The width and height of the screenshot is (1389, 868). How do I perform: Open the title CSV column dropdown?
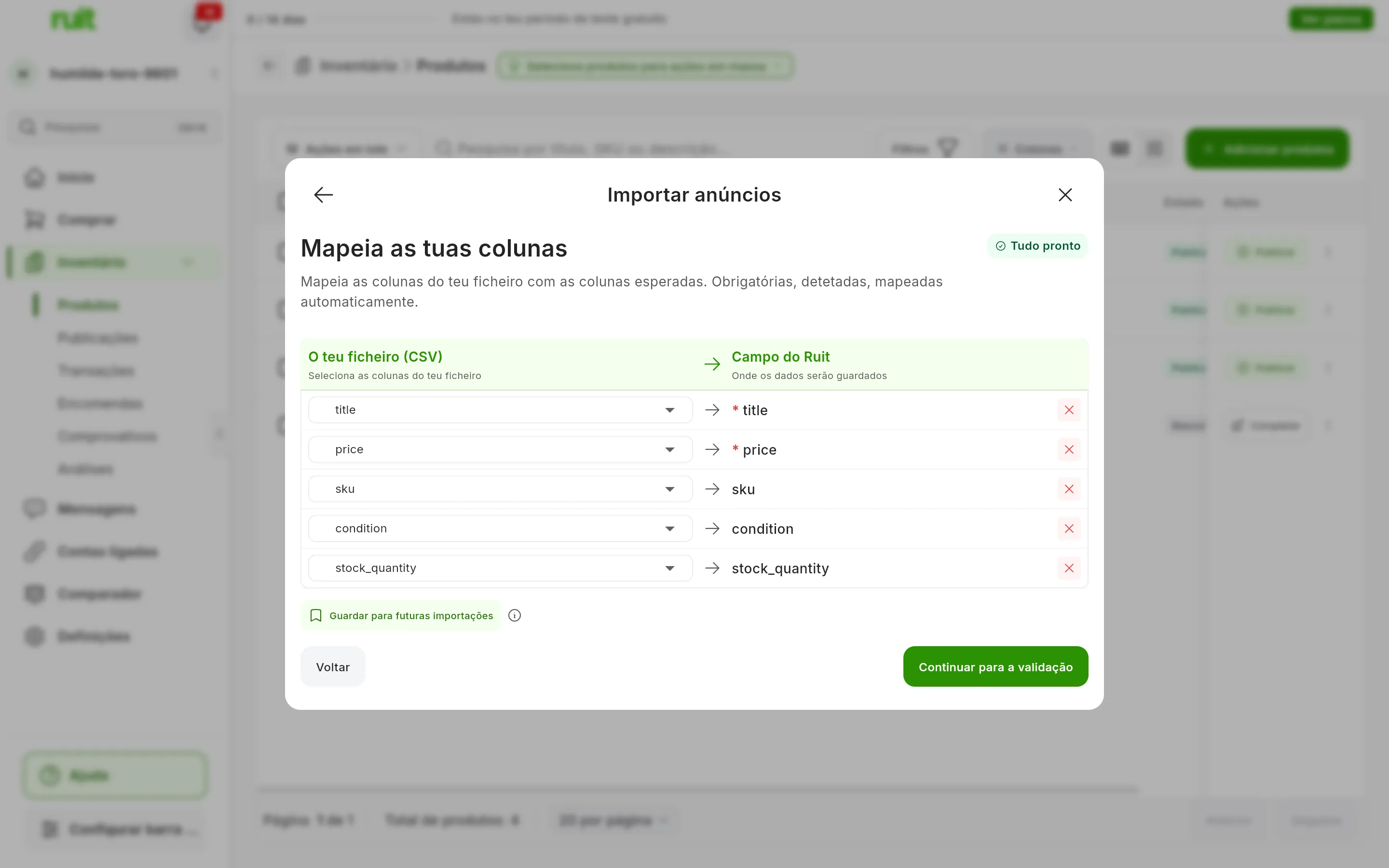pyautogui.click(x=500, y=410)
